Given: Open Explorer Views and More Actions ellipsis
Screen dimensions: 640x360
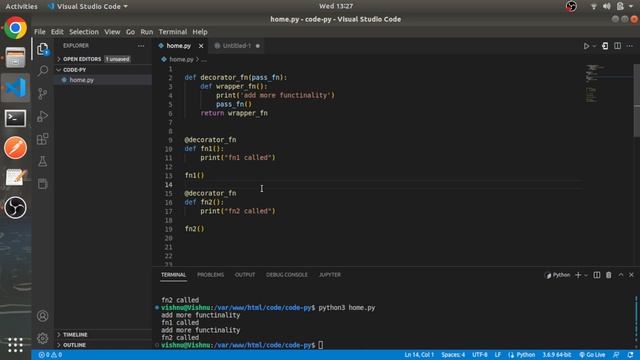Looking at the screenshot, I should click(141, 46).
